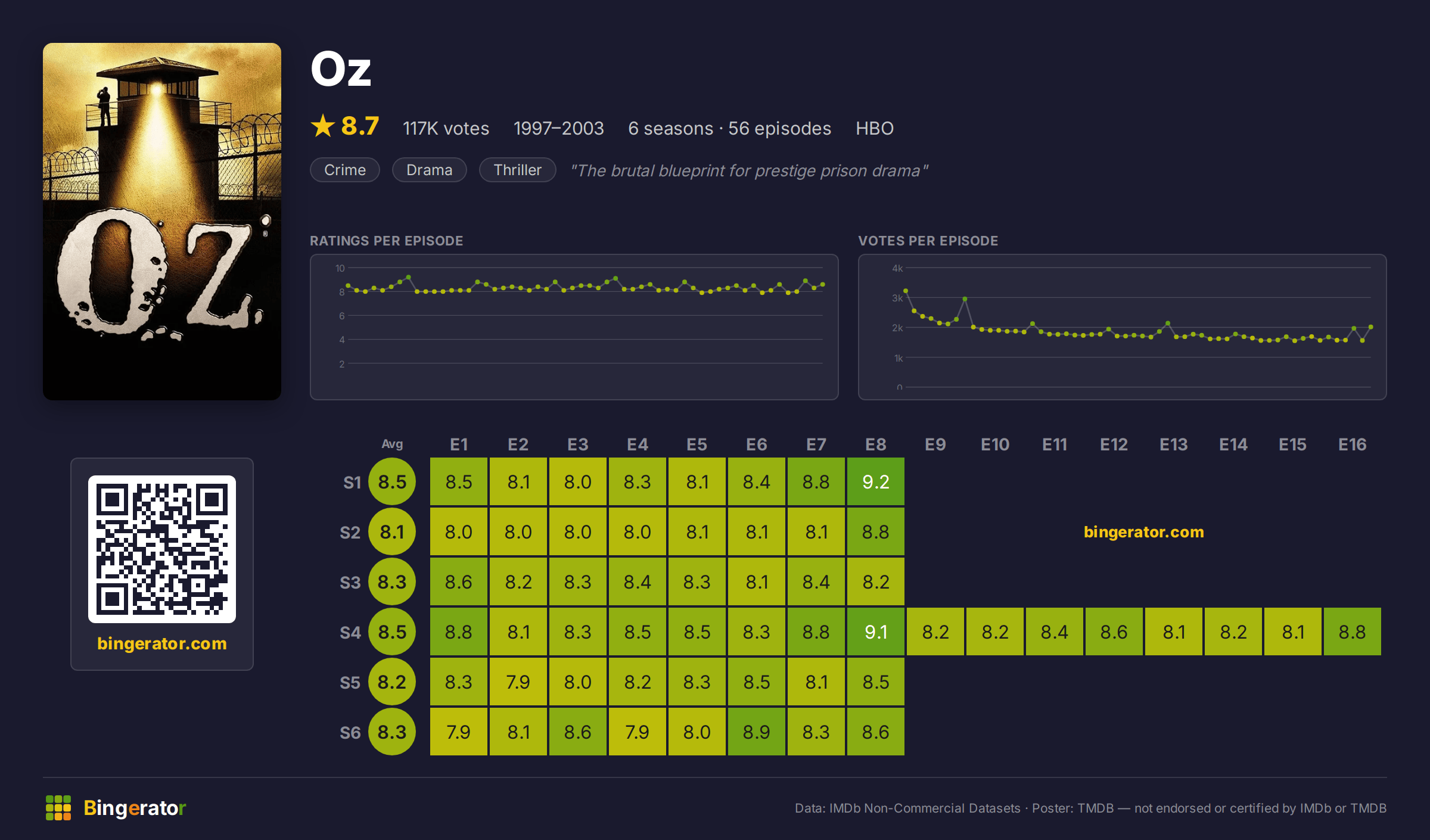Click the gold star rating icon

coord(323,126)
